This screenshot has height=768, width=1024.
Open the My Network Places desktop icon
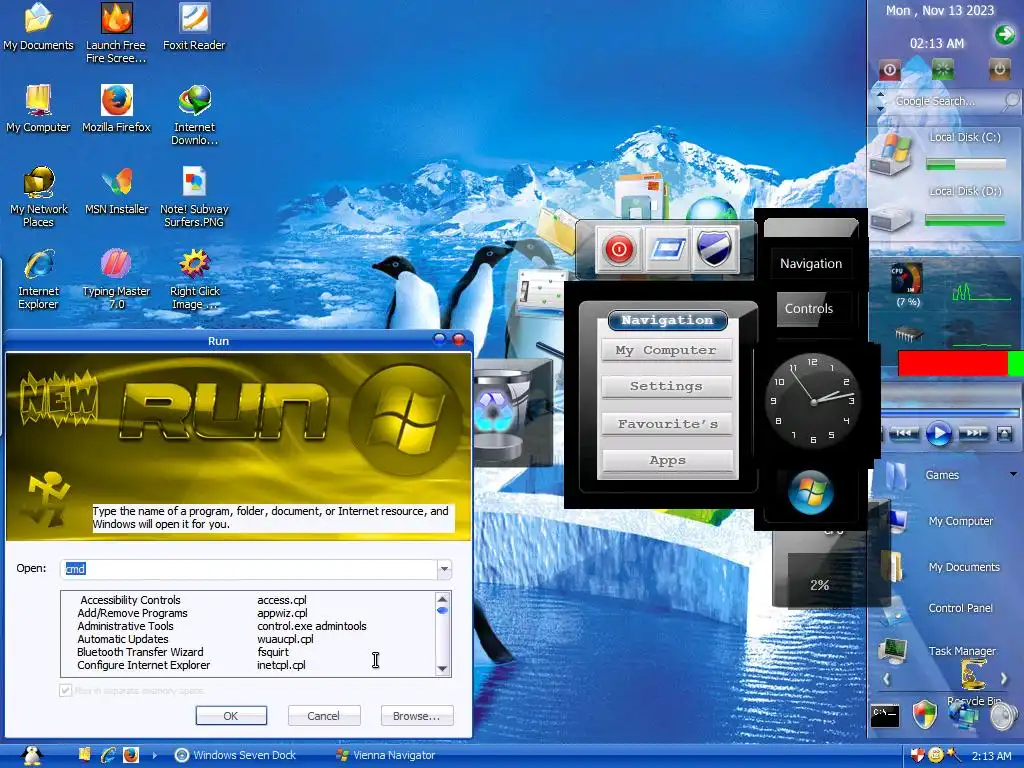[39, 197]
